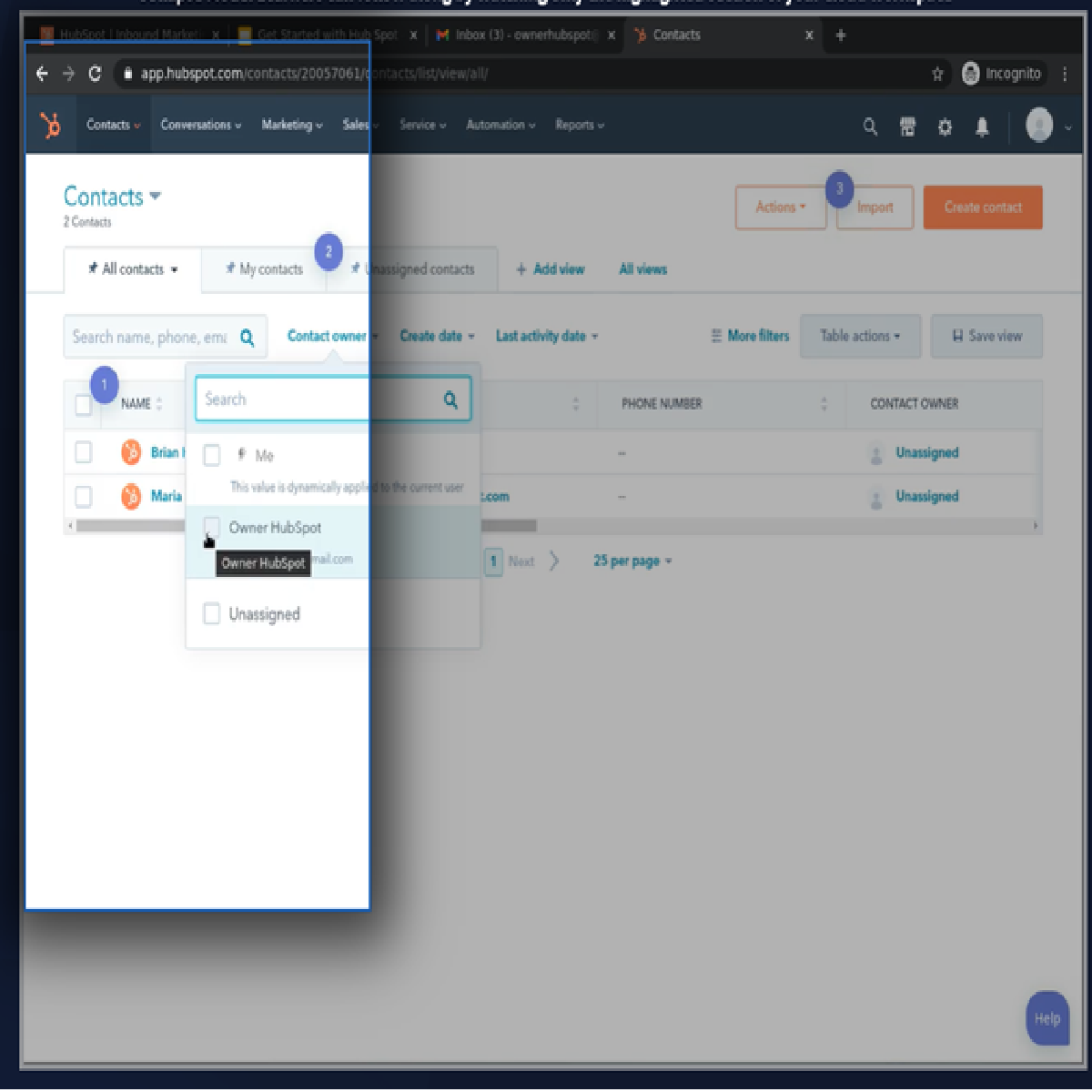This screenshot has width=1092, height=1092.
Task: Open HubSpot settings gear icon
Action: coord(945,127)
